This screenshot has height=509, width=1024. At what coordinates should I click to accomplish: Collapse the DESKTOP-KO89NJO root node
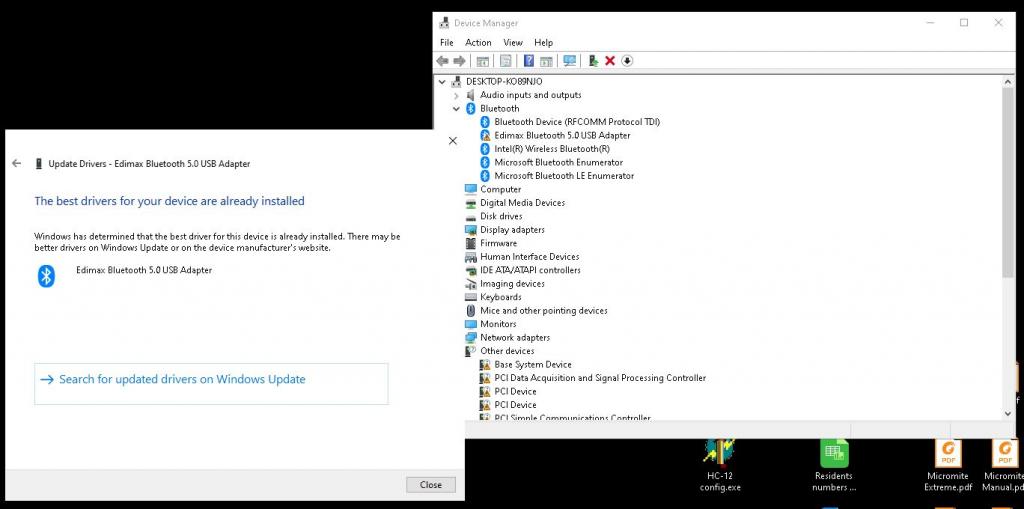[x=443, y=81]
